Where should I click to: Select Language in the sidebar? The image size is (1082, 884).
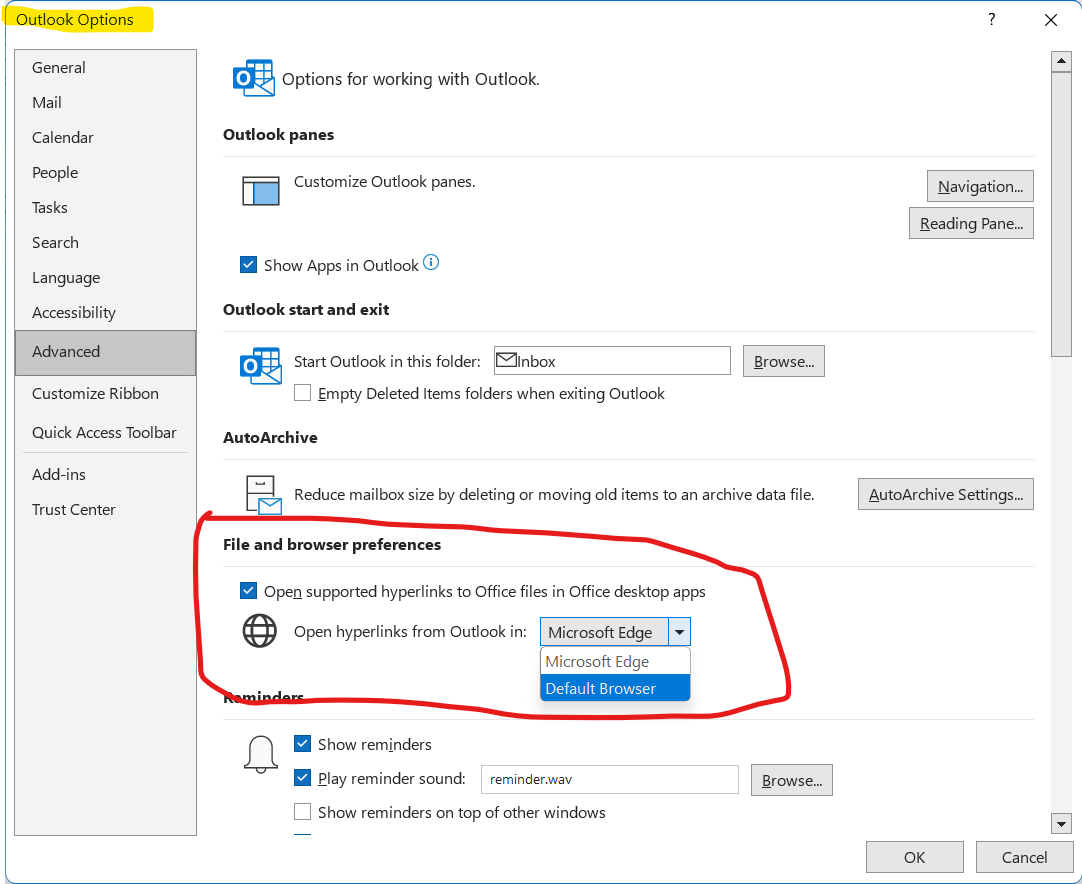[106, 277]
